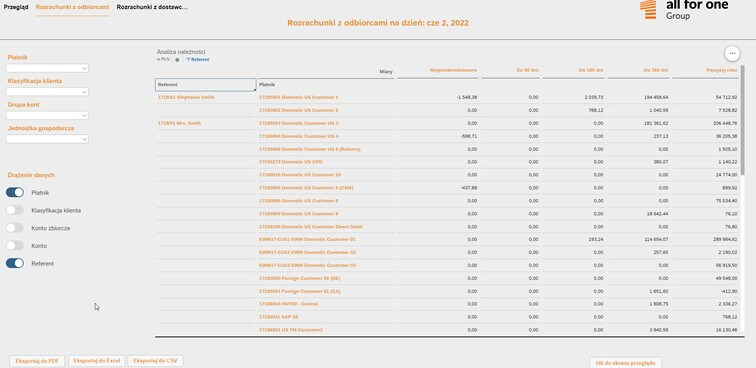The width and height of the screenshot is (756, 368).
Task: Click value -1 548,38 for Customer 1
Action: [x=466, y=97]
